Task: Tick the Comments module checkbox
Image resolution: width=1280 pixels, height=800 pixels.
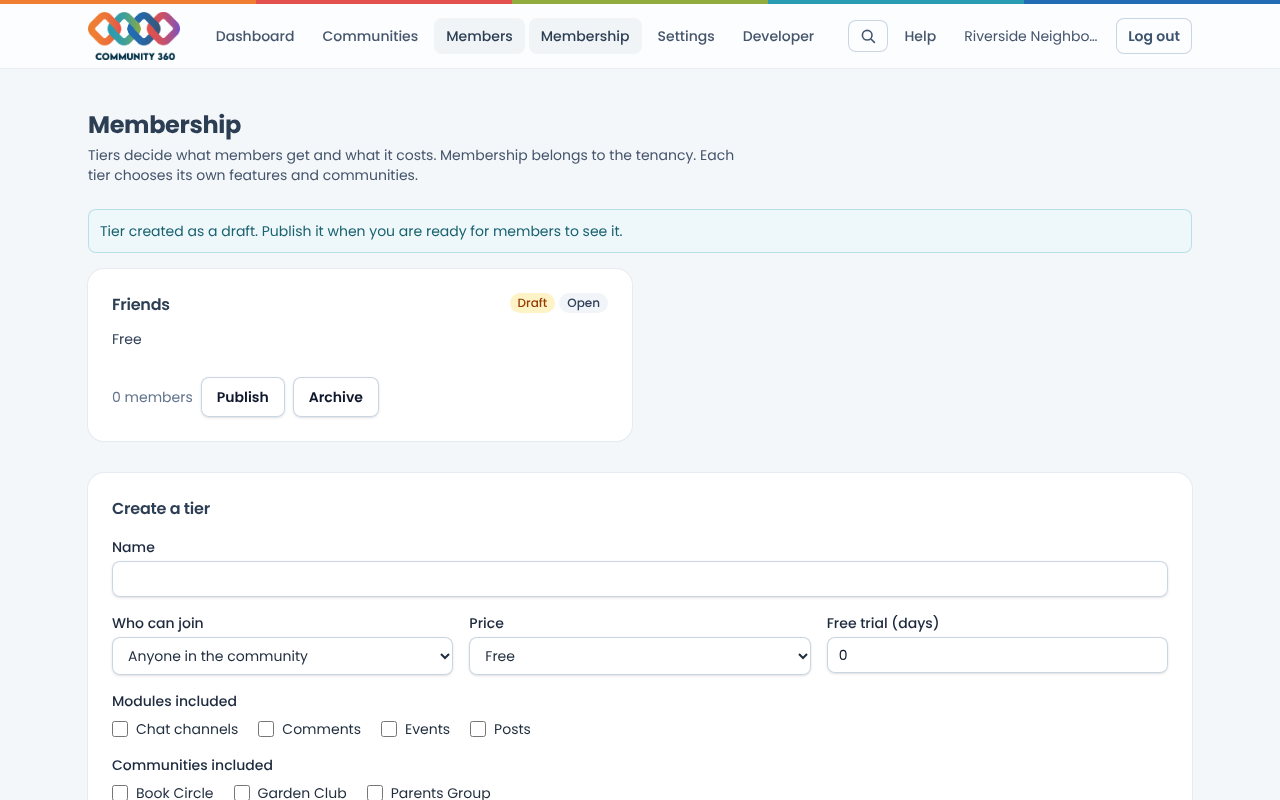Action: pos(266,729)
